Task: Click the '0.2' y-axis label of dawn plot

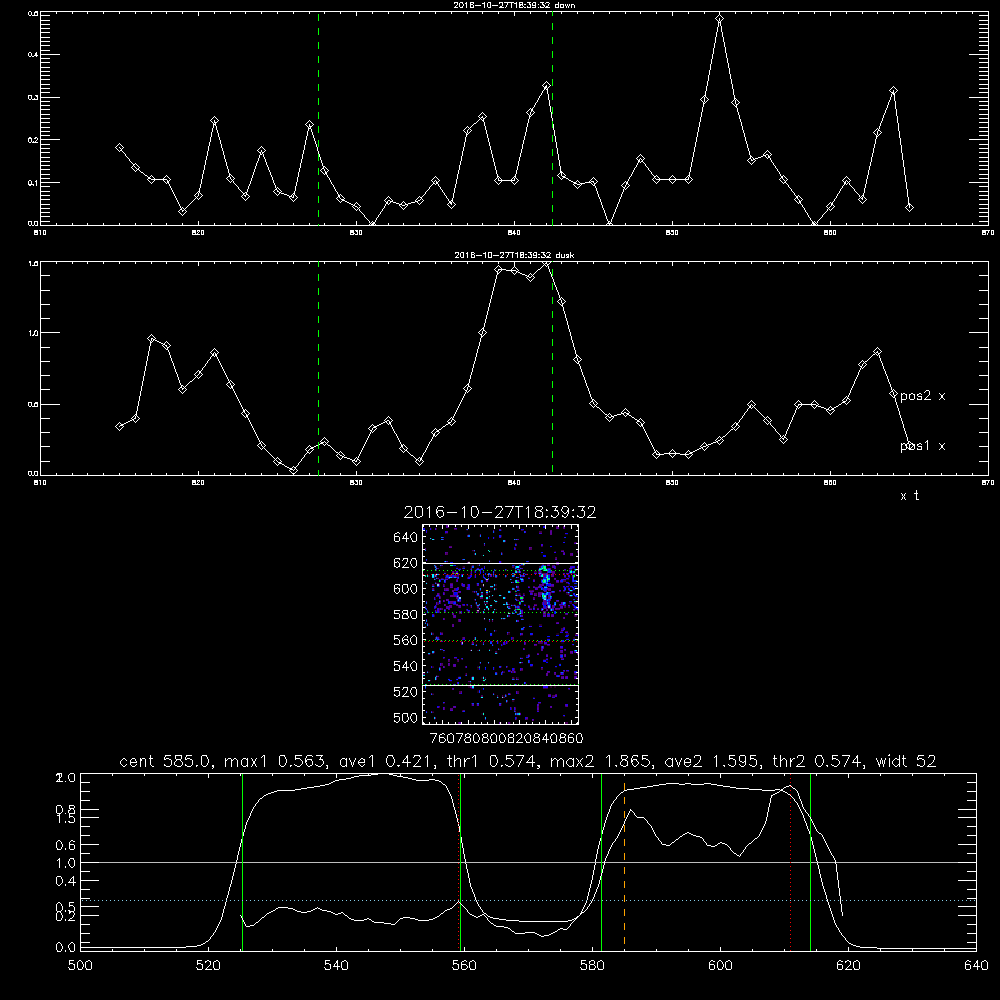Action: [33, 140]
